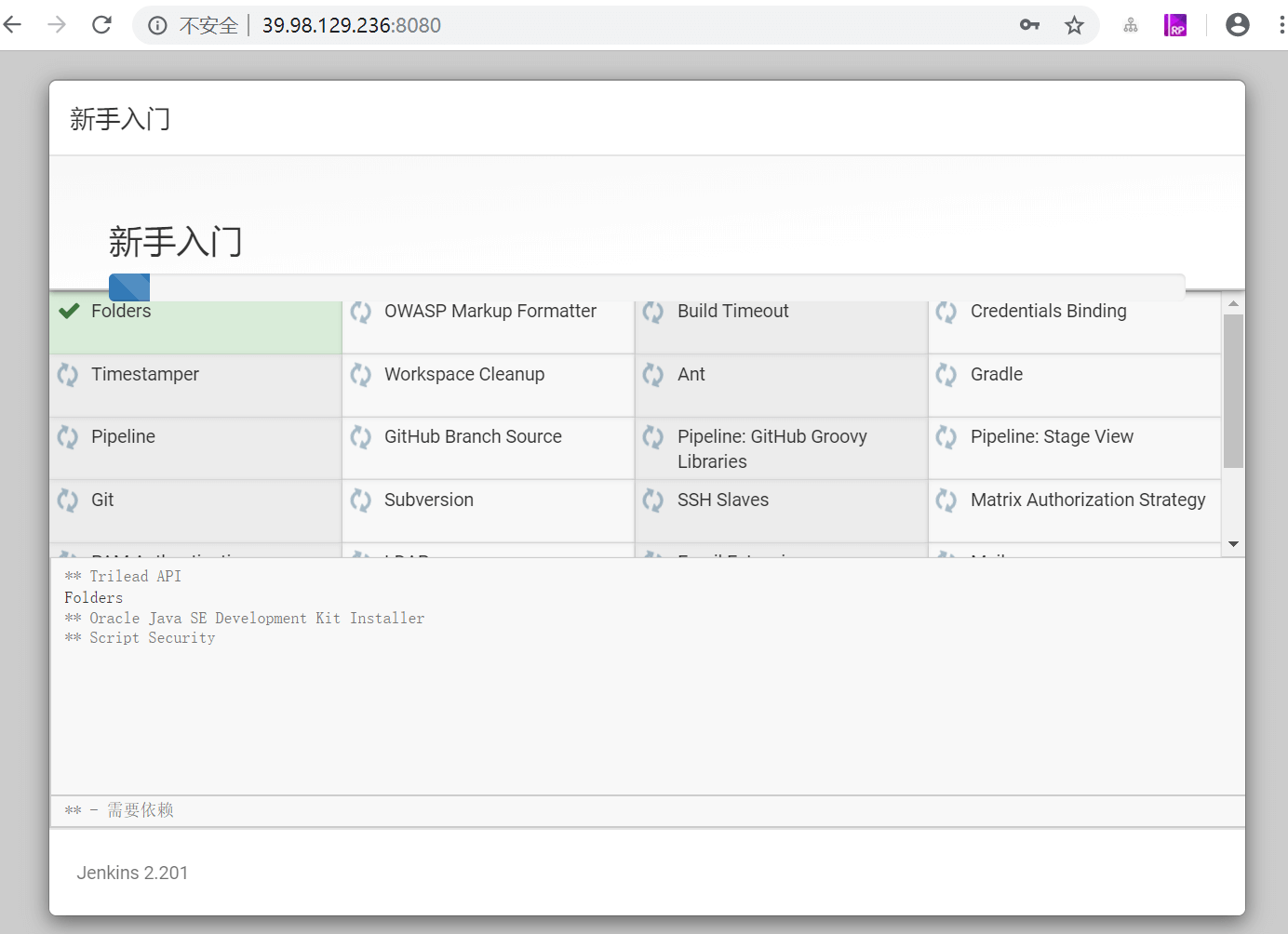The image size is (1288, 934).
Task: Bookmark this page with star icon
Action: click(x=1074, y=25)
